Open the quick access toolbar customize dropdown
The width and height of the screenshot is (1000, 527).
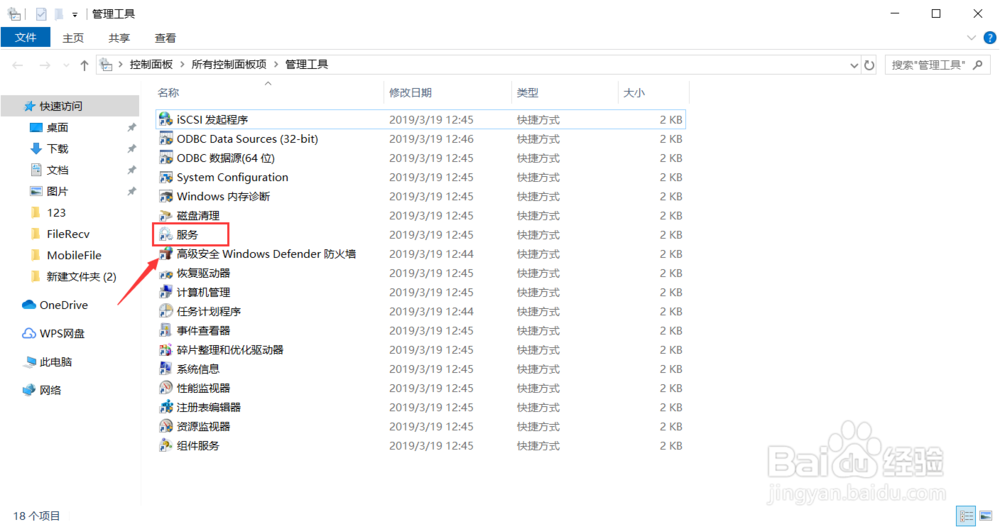pyautogui.click(x=75, y=14)
